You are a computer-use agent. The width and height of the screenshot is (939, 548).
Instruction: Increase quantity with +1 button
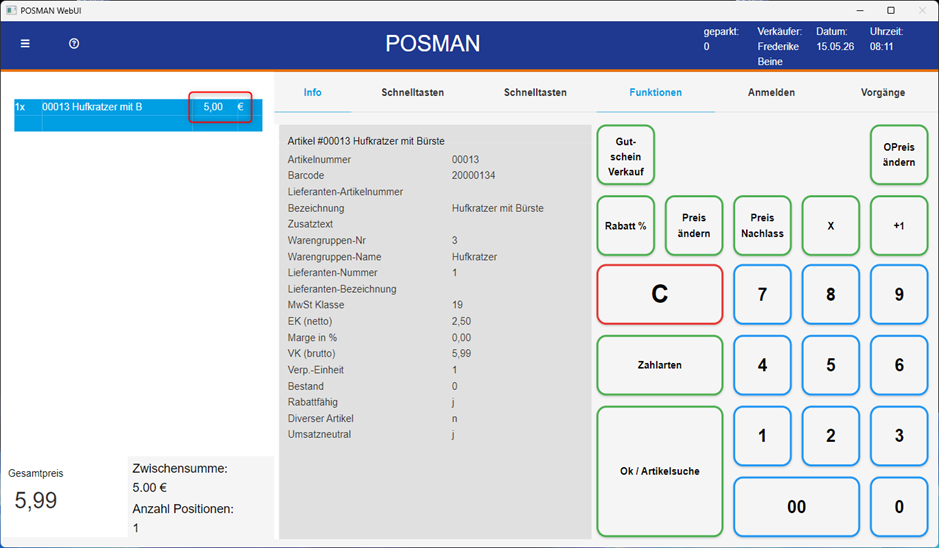[899, 226]
